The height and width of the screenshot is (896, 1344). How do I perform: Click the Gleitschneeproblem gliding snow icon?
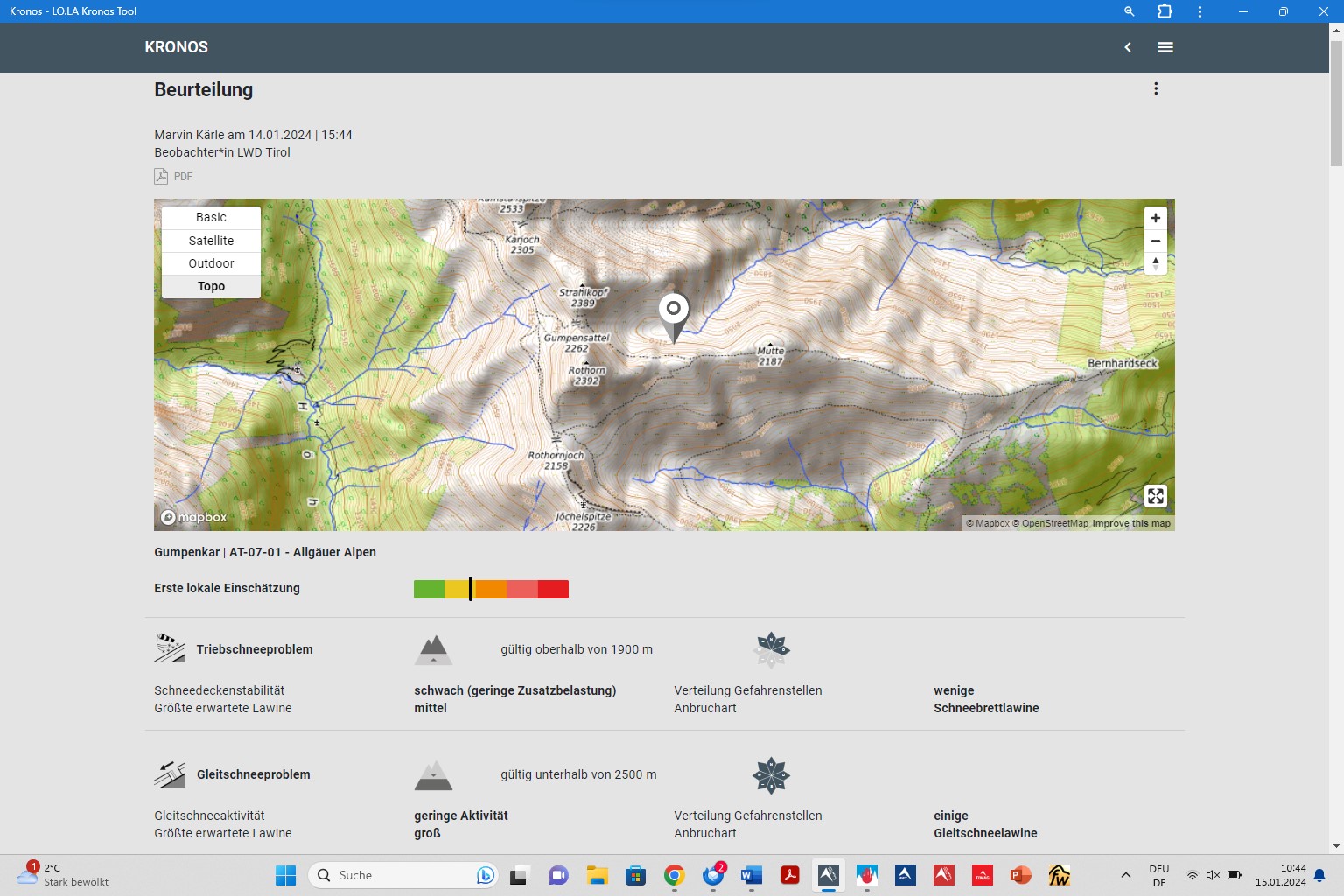(x=170, y=773)
